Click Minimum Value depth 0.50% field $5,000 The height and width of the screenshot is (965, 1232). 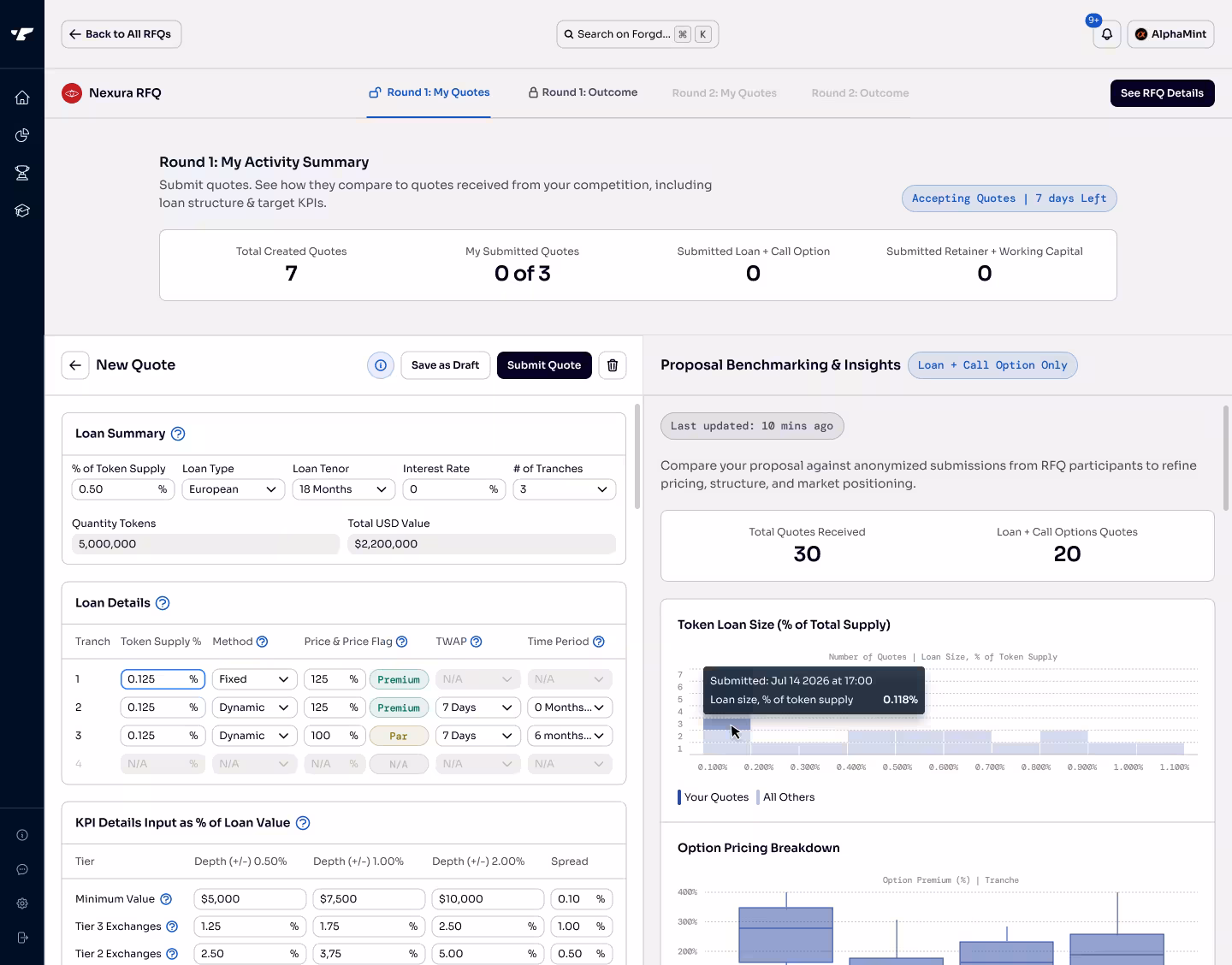[x=250, y=899]
